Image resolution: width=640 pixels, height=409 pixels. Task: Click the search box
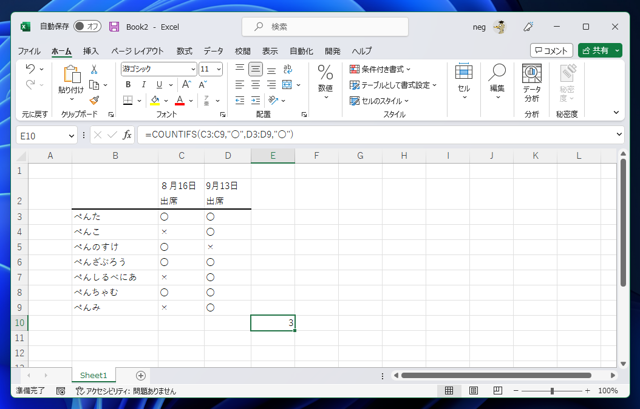pos(325,27)
